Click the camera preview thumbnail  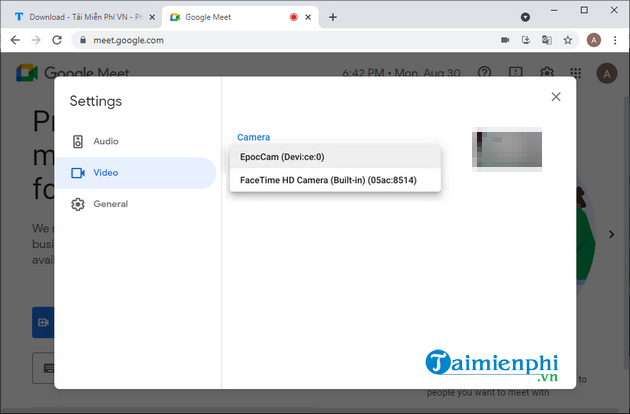click(507, 149)
